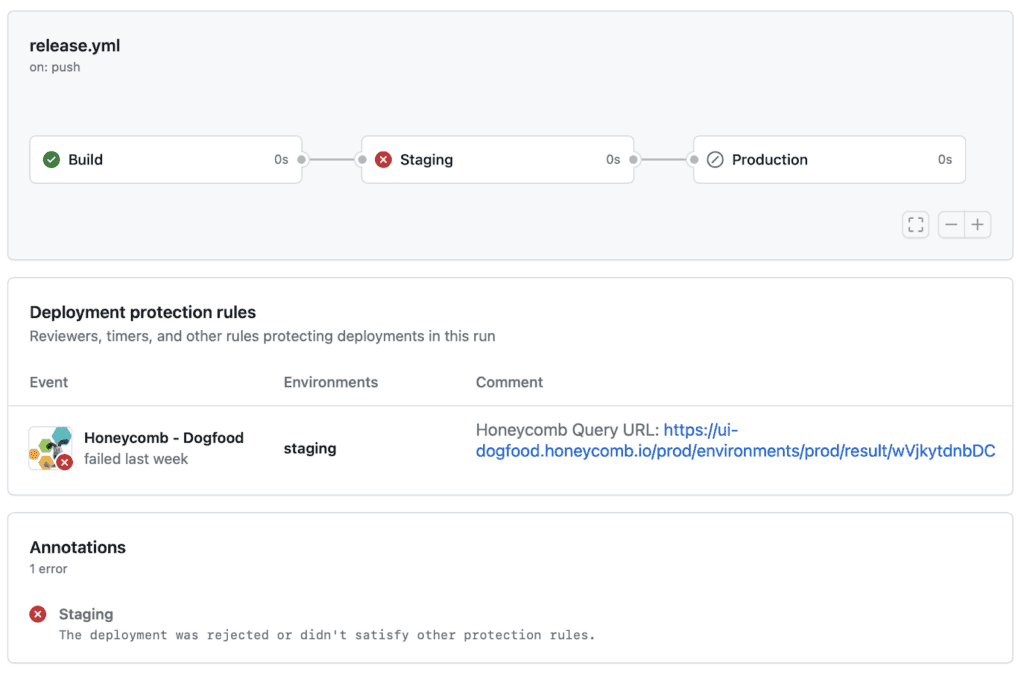Click the green check icon on Build
This screenshot has width=1024, height=675.
click(51, 160)
